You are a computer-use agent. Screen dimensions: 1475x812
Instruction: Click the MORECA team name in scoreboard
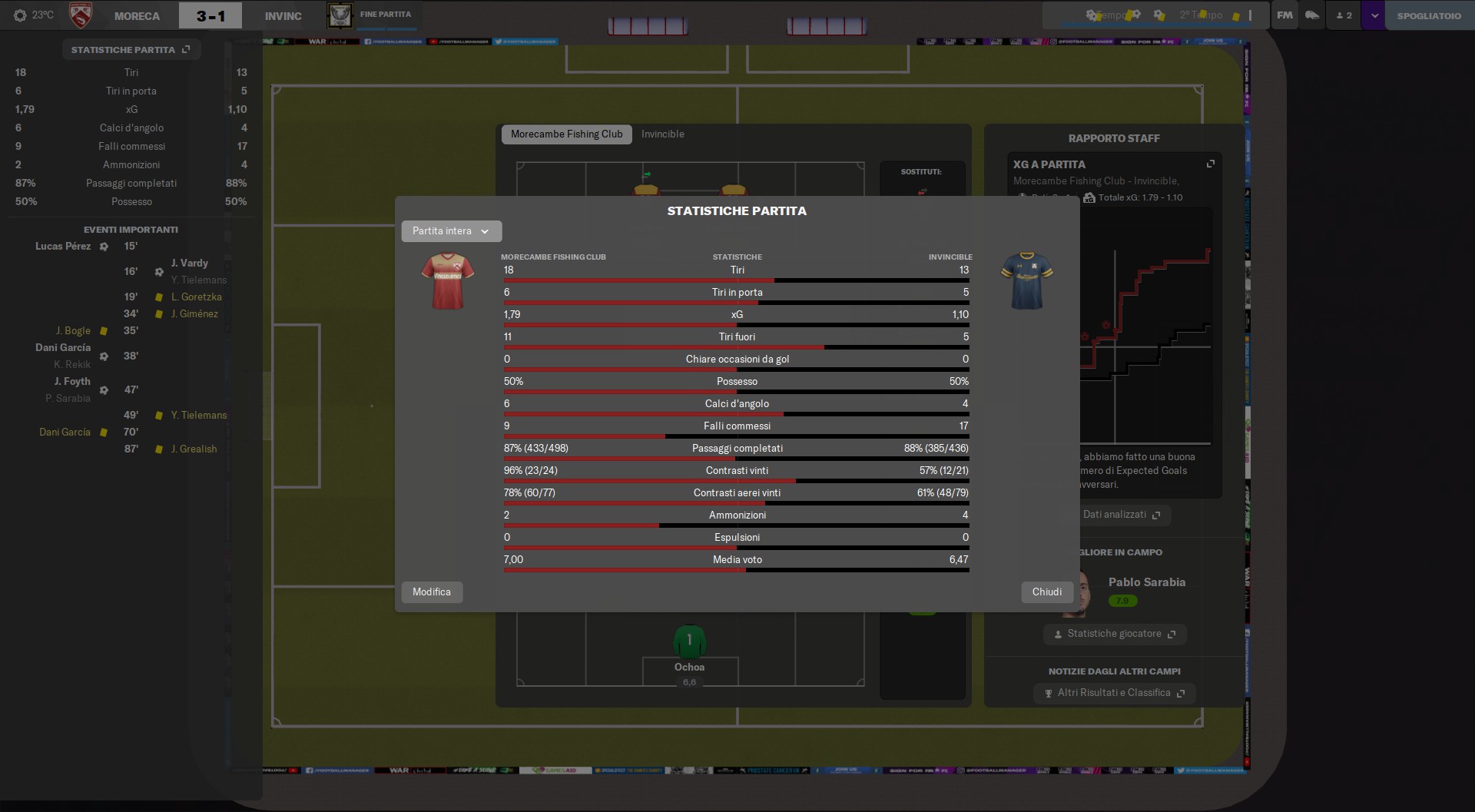tap(137, 16)
